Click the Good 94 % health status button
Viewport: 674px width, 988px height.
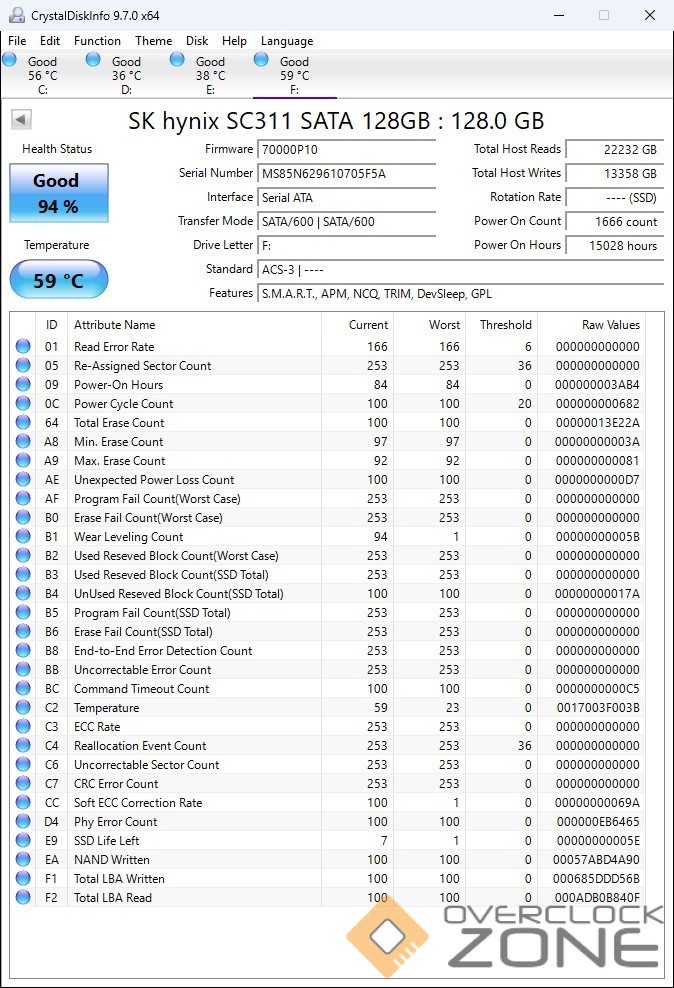point(59,192)
